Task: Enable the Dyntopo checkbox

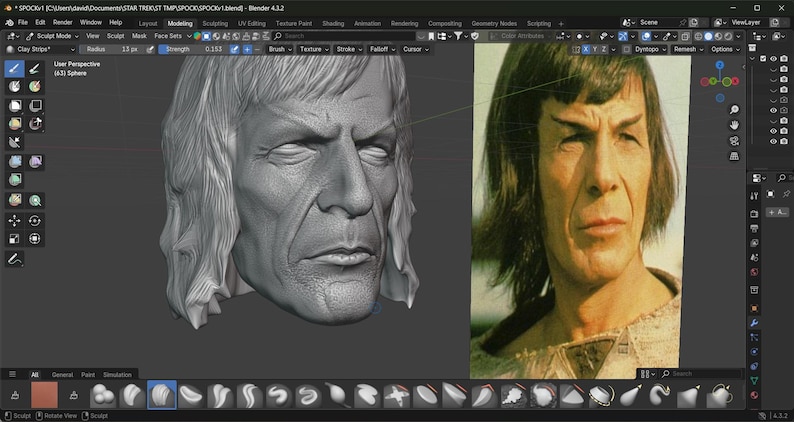Action: coord(627,49)
